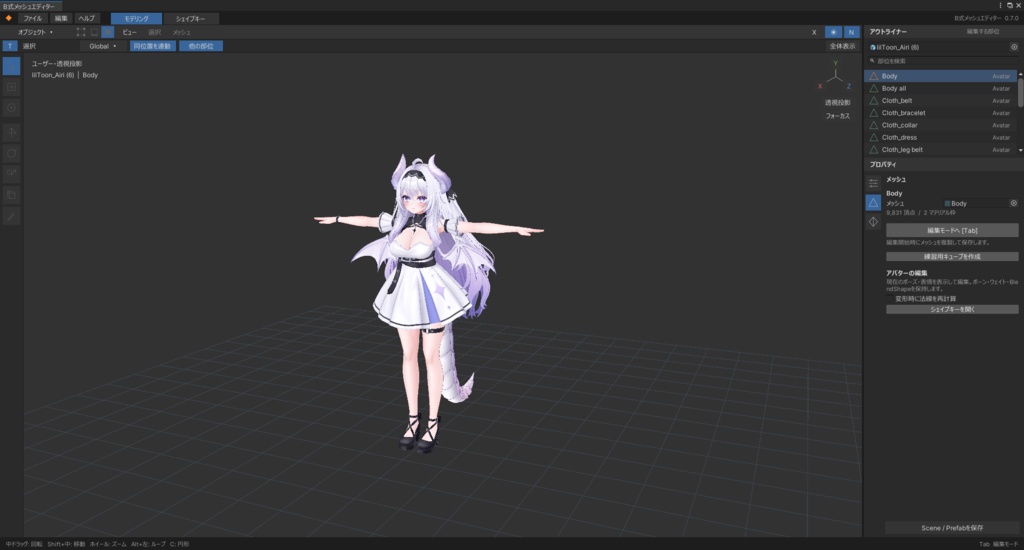The height and width of the screenshot is (550, 1024).
Task: Toggle 同位置を連動 option
Action: pos(152,46)
